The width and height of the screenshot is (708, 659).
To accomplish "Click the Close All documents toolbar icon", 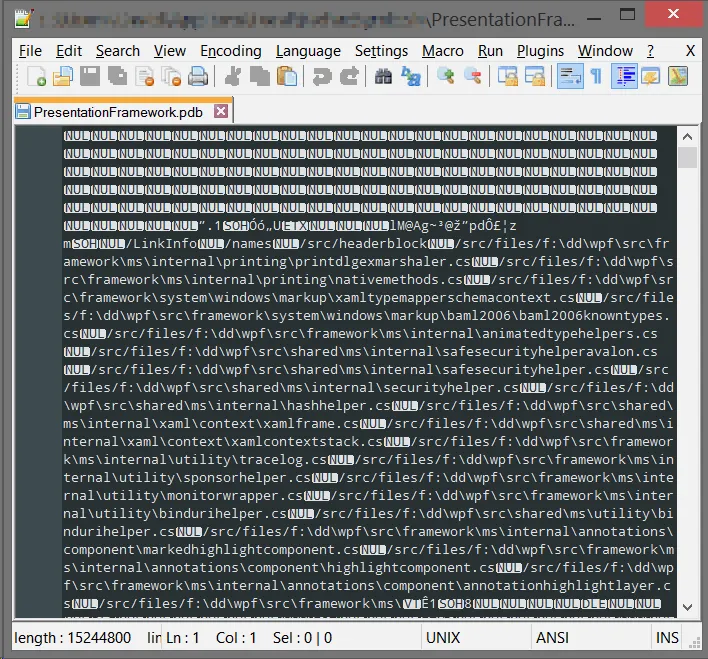I will pos(172,76).
